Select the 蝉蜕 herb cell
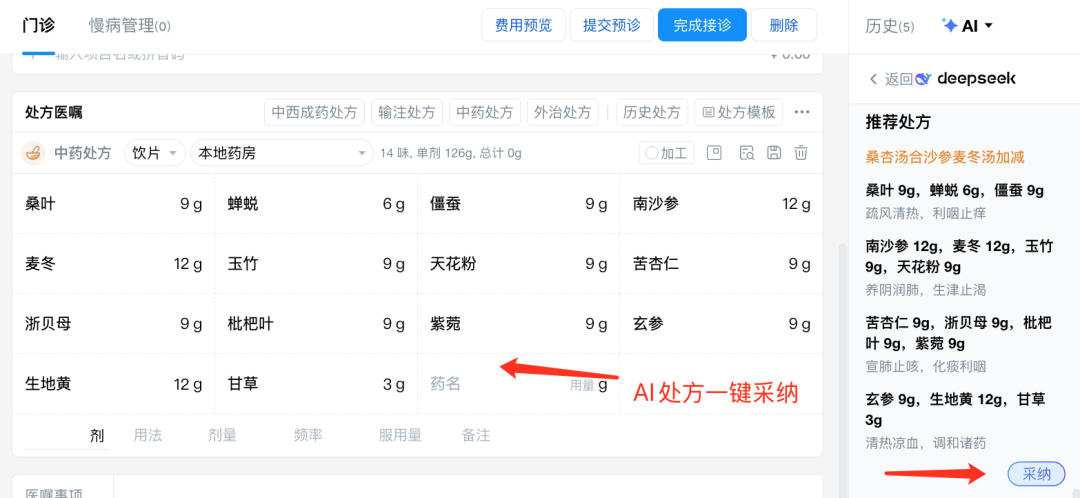This screenshot has height=498, width=1080. [x=316, y=204]
